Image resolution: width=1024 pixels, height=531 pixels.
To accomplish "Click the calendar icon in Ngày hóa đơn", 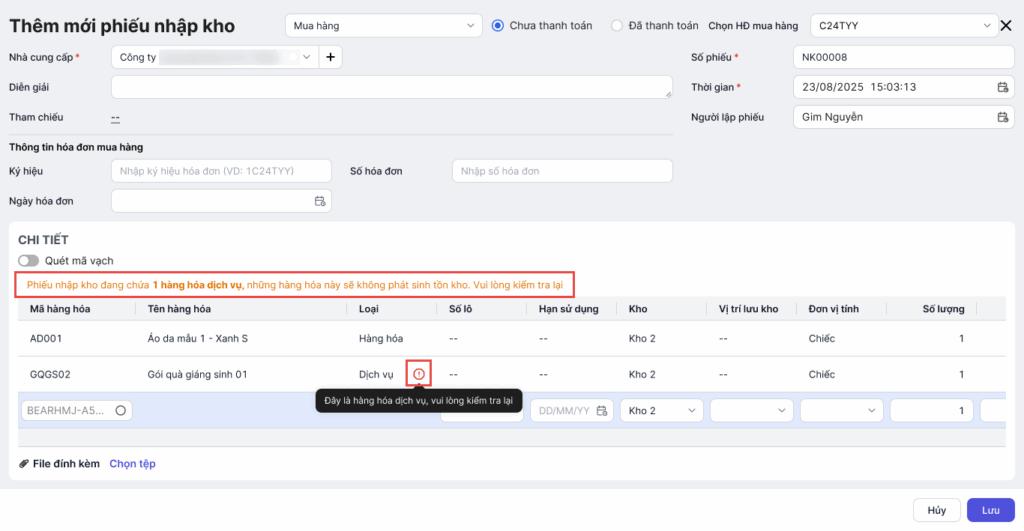I will click(x=320, y=201).
